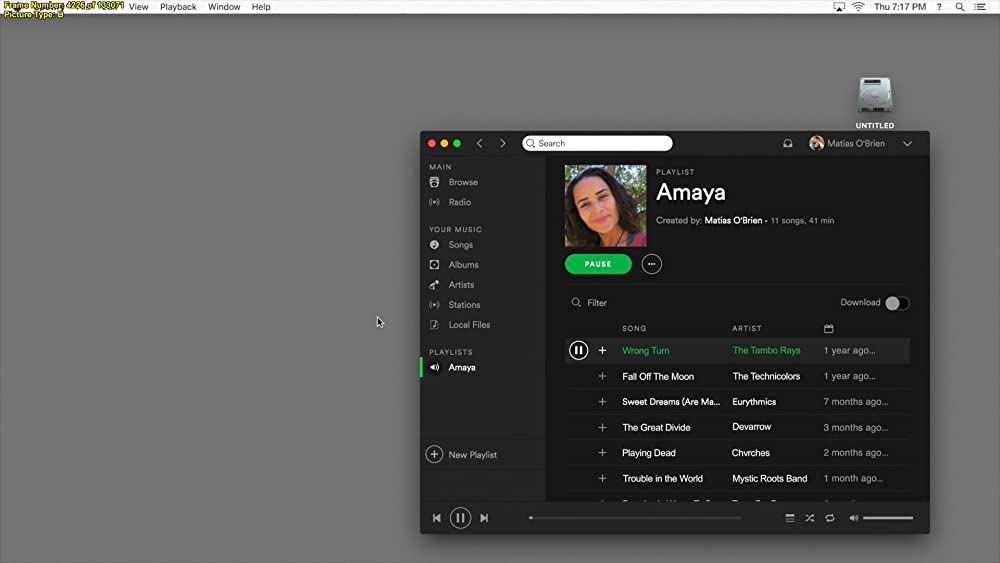This screenshot has height=563, width=1000.
Task: Sort by the date added calendar column
Action: click(x=828, y=328)
